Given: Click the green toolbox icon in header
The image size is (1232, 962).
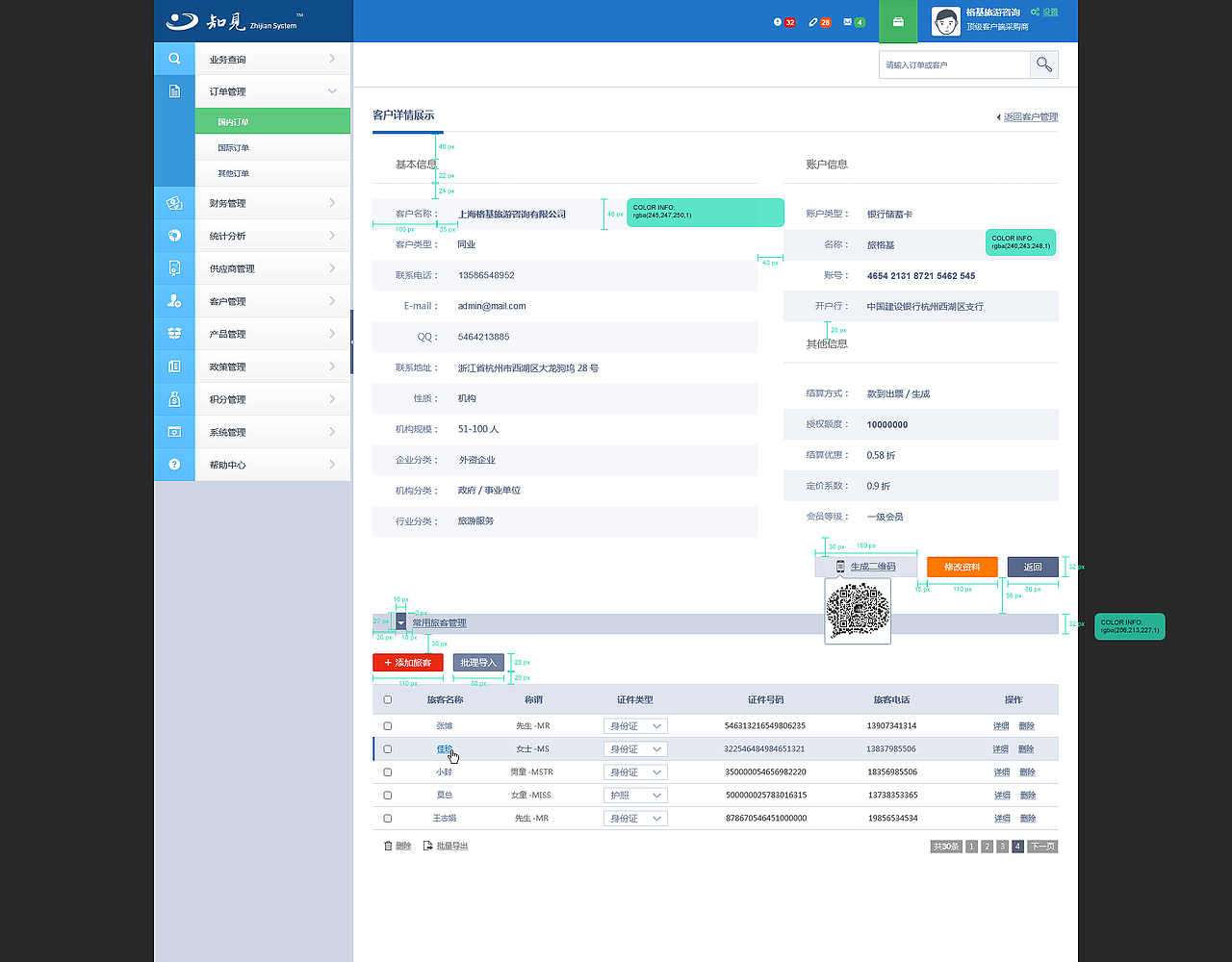Looking at the screenshot, I should point(898,21).
